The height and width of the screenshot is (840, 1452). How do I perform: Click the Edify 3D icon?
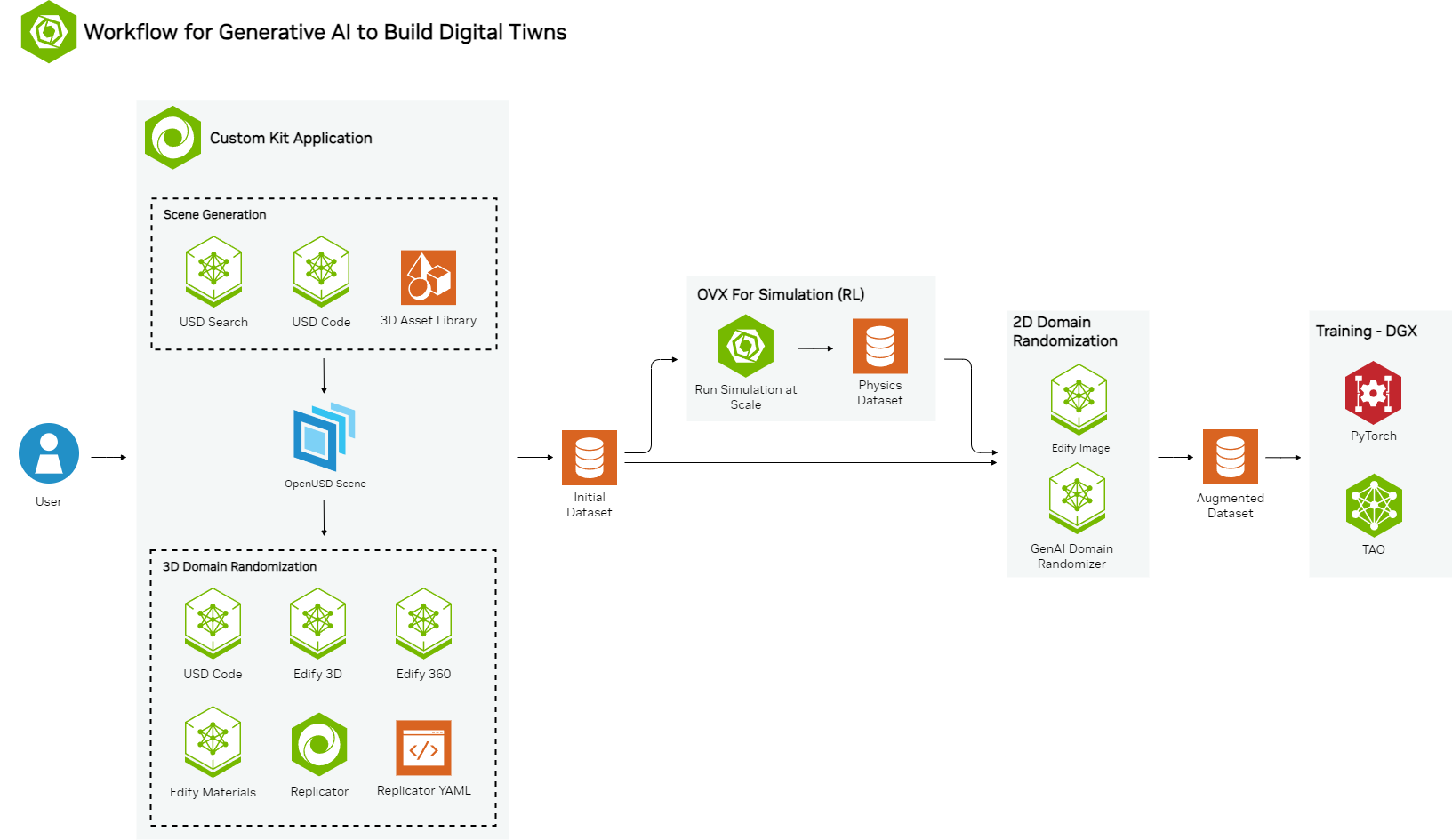pos(317,623)
